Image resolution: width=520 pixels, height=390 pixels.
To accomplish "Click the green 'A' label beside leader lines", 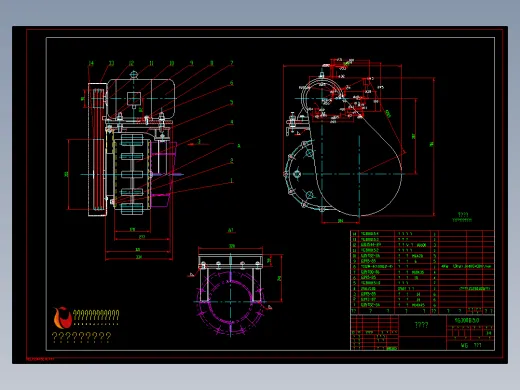I will coord(239,146).
